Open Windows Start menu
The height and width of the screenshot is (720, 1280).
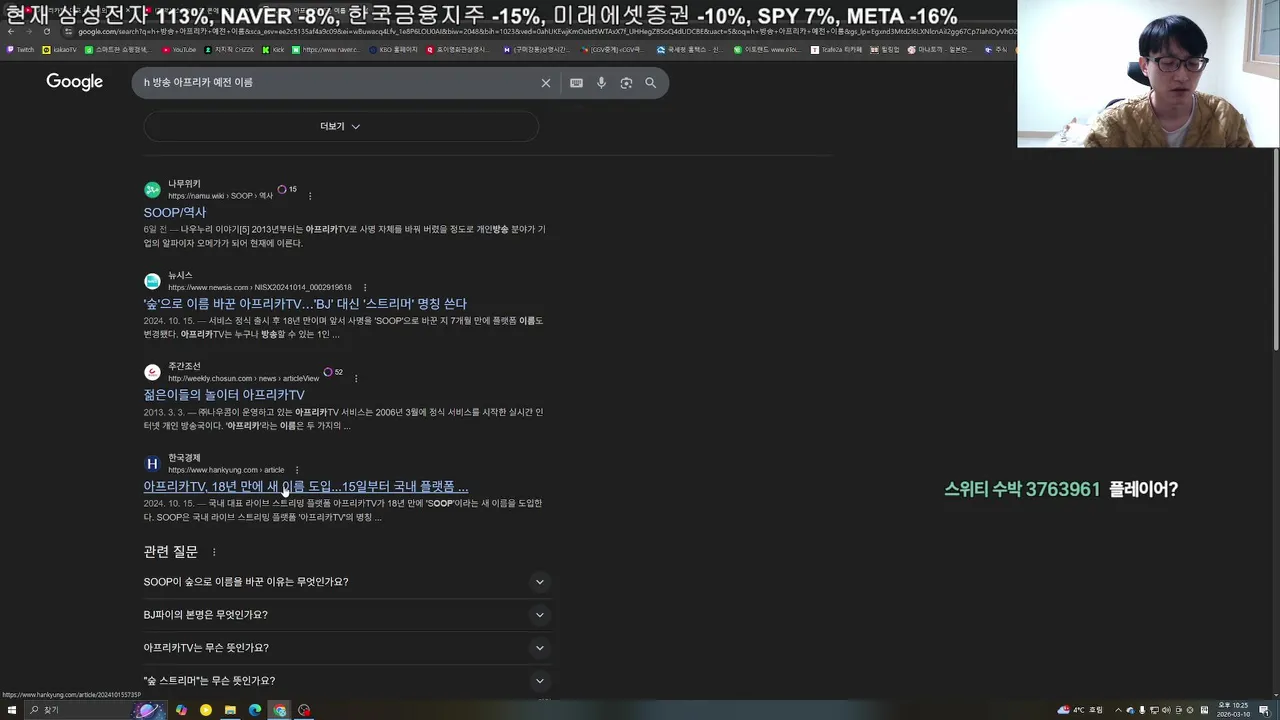[x=12, y=710]
